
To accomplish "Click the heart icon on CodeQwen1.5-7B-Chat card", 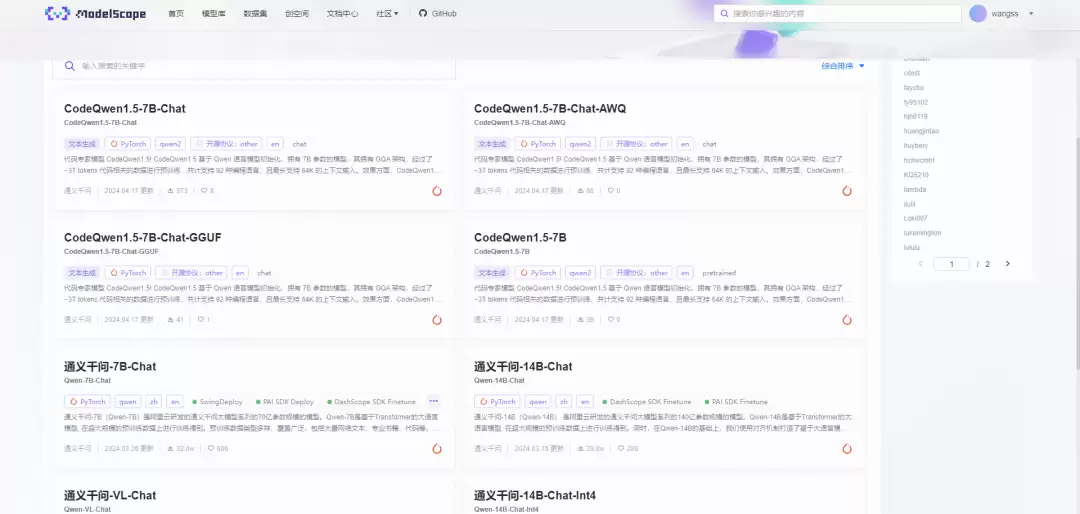I will pos(204,191).
